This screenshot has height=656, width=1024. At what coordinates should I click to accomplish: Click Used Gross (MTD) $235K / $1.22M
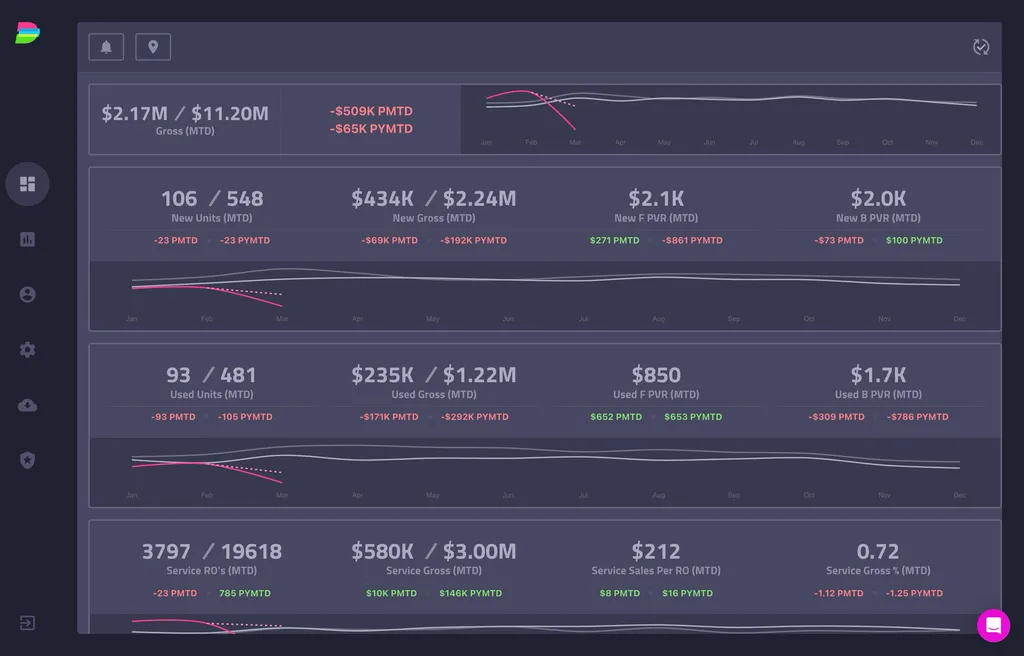(x=434, y=374)
